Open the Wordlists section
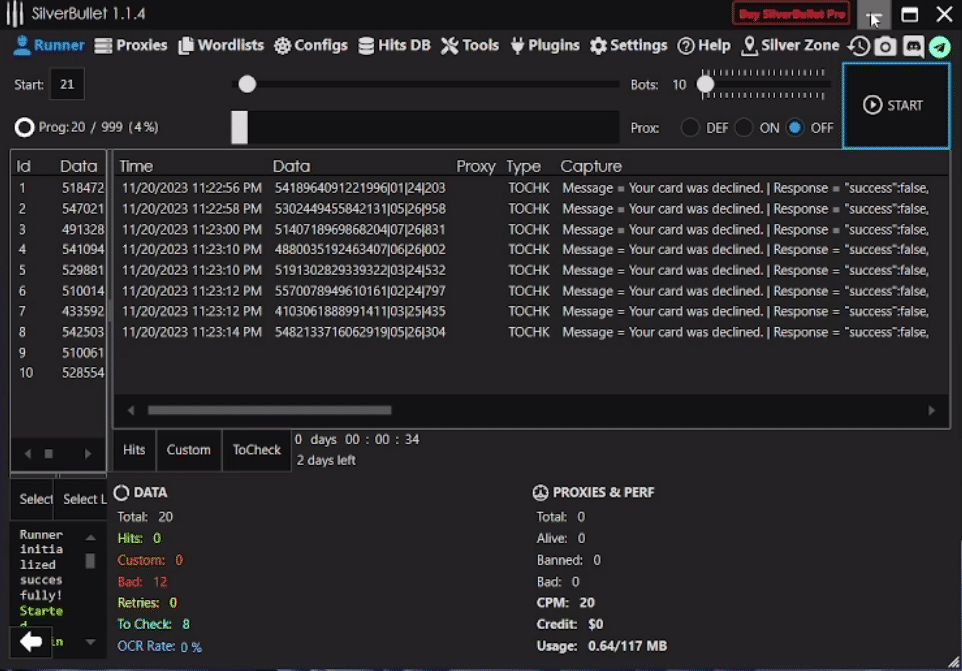The image size is (962, 671). (x=221, y=45)
